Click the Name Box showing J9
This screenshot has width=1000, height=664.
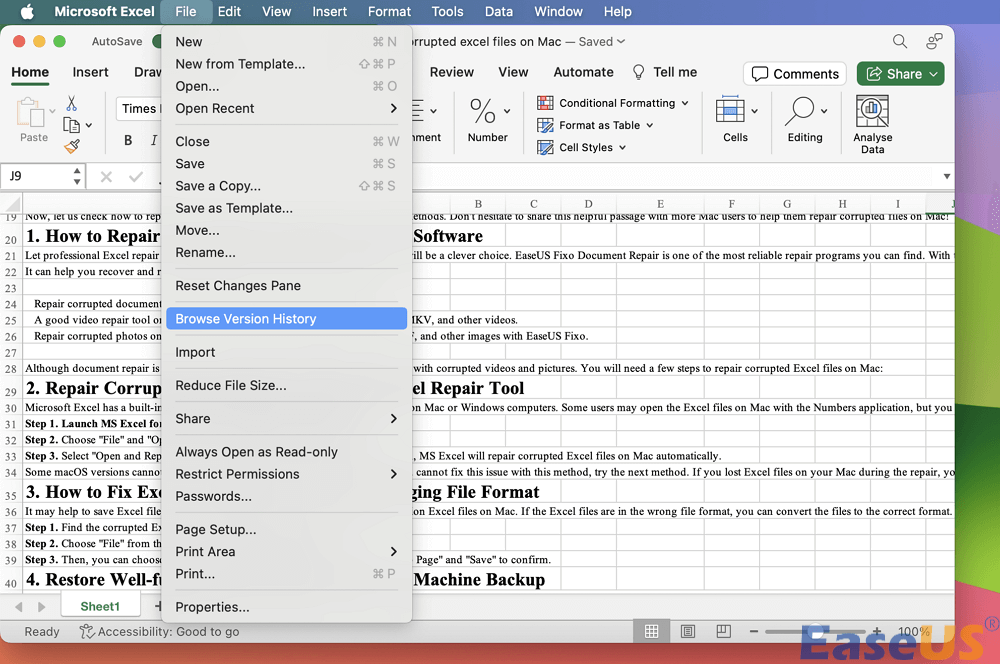coord(36,176)
